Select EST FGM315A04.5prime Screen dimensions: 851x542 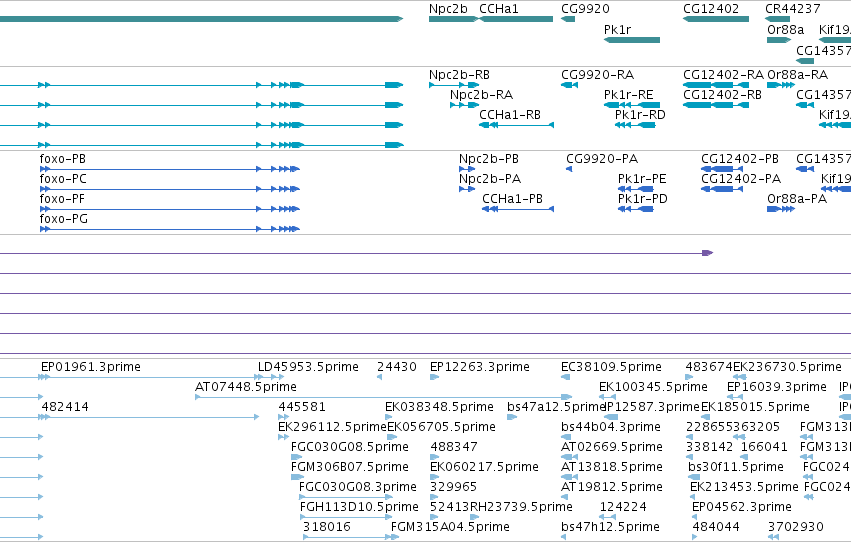click(450, 528)
